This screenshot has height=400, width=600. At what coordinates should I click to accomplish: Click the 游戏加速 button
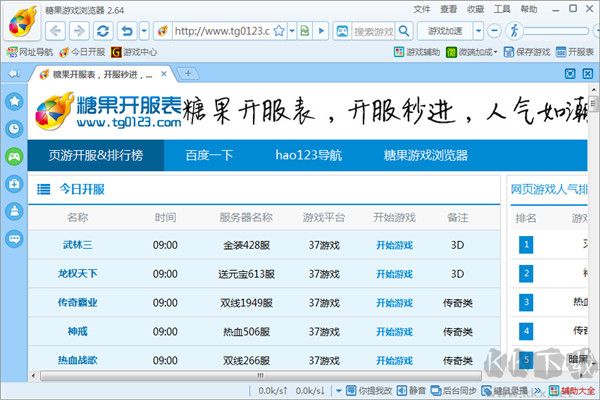[x=445, y=31]
